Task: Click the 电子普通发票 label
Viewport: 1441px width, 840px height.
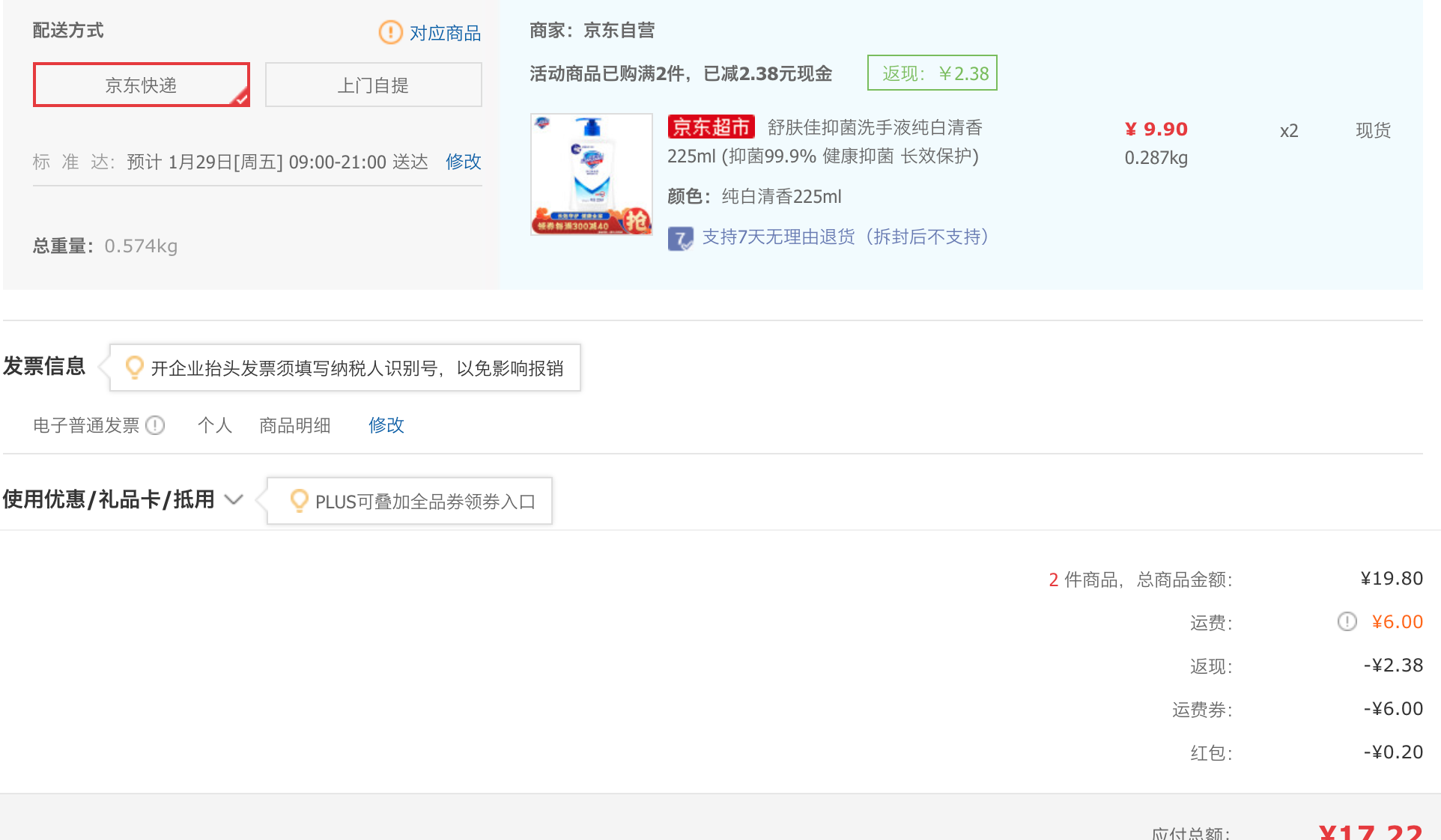Action: click(x=86, y=425)
